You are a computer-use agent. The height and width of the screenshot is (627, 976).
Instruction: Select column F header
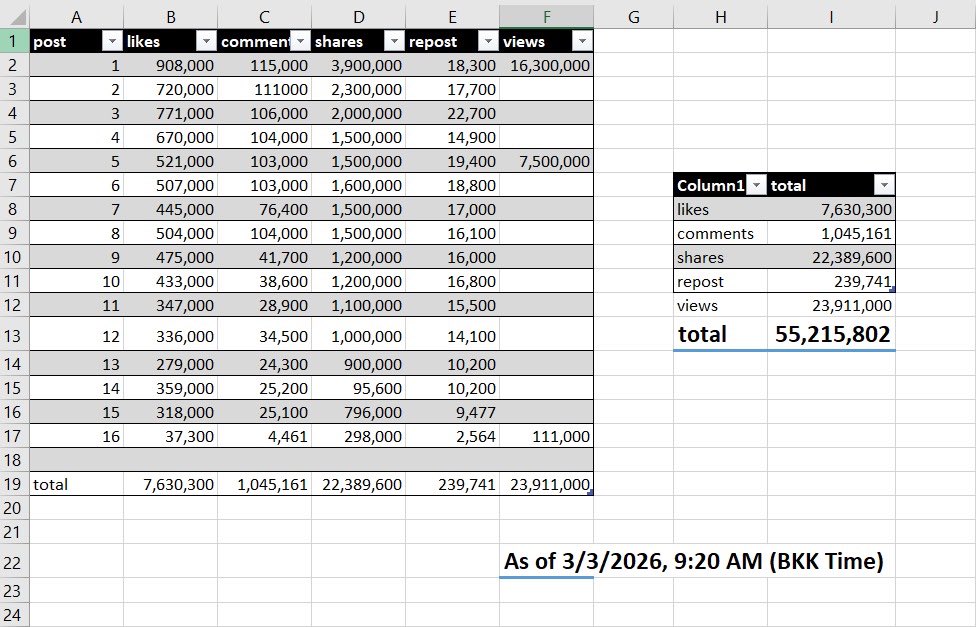(x=547, y=17)
